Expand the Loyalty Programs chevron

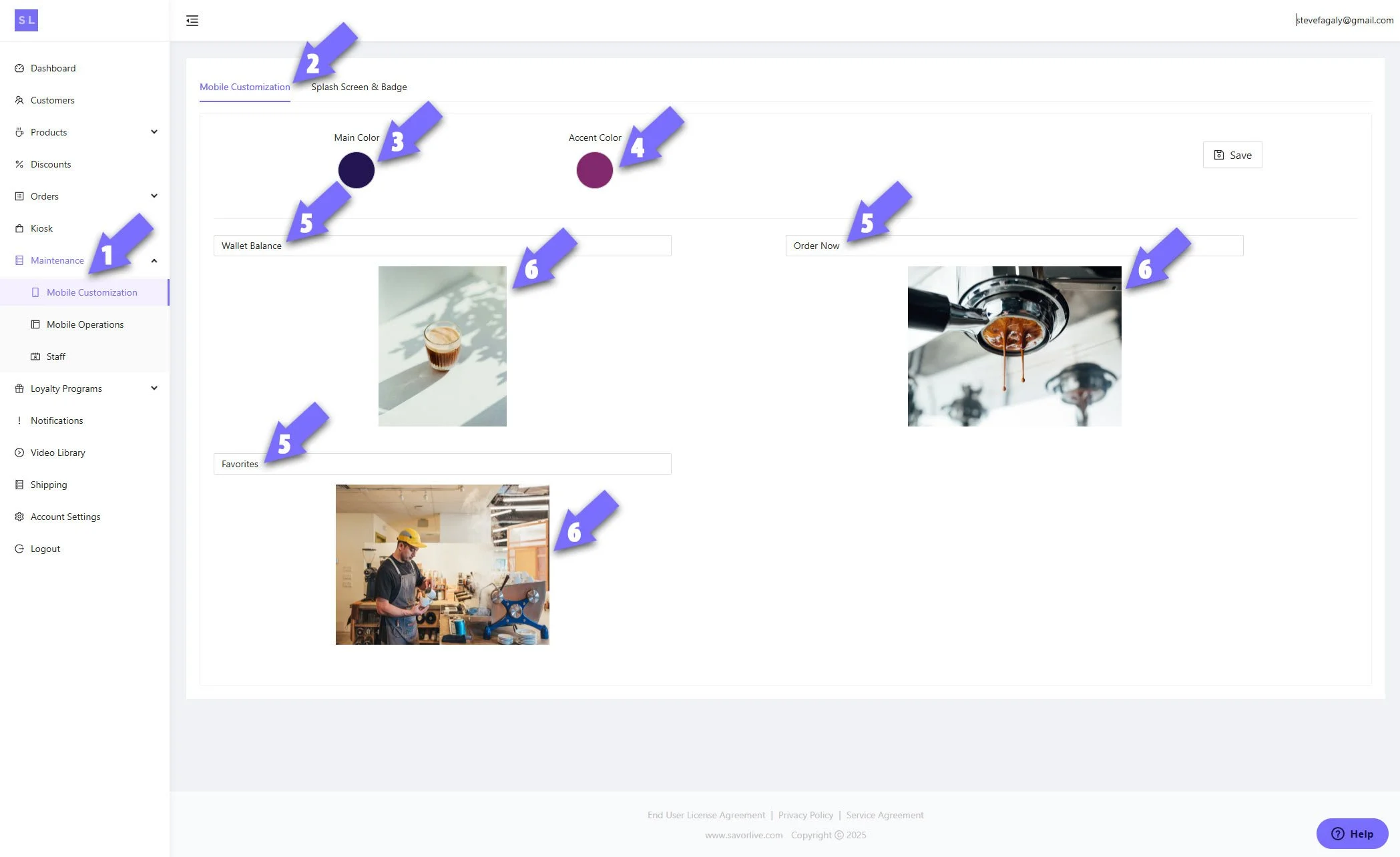coord(154,388)
